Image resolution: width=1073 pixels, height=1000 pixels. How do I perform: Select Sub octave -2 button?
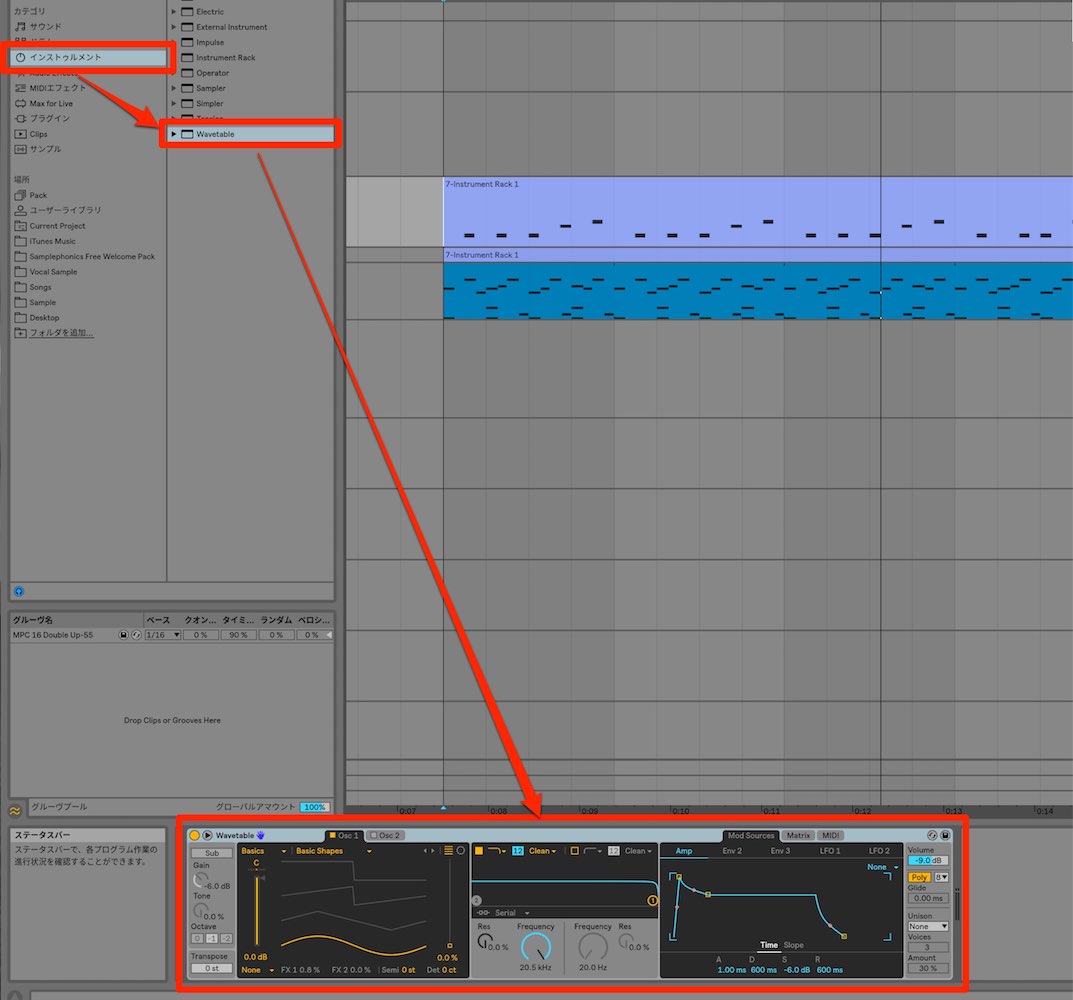pyautogui.click(x=226, y=938)
